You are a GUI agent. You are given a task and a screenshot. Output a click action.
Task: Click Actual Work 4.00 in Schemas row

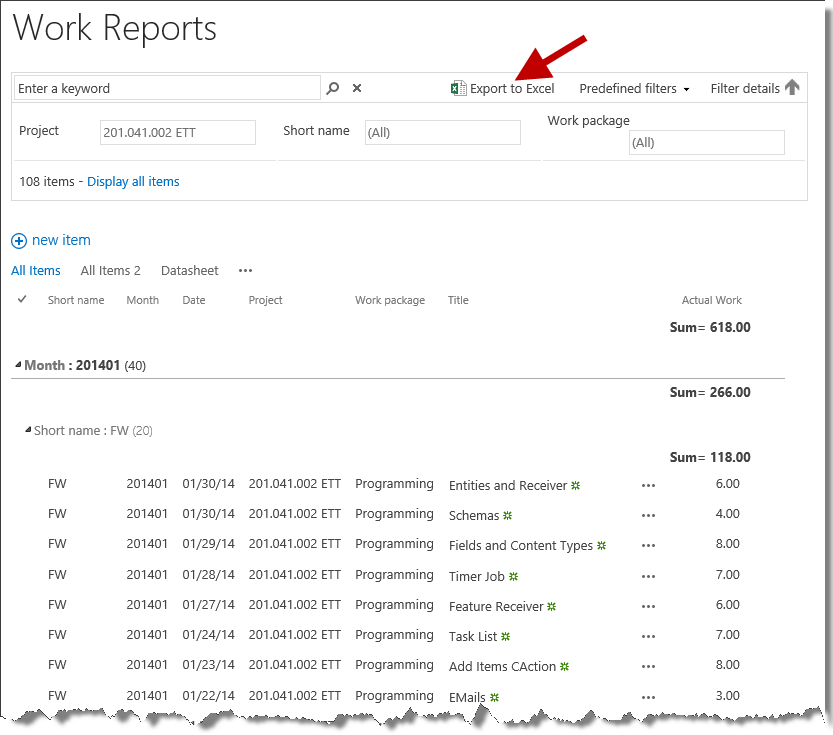tap(727, 514)
